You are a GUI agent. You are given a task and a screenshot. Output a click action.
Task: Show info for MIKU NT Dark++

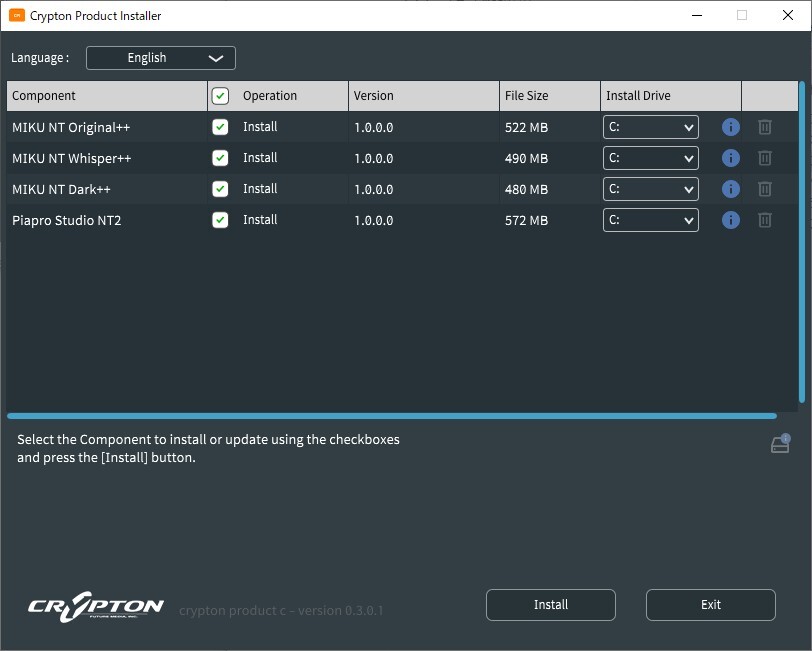pos(730,189)
